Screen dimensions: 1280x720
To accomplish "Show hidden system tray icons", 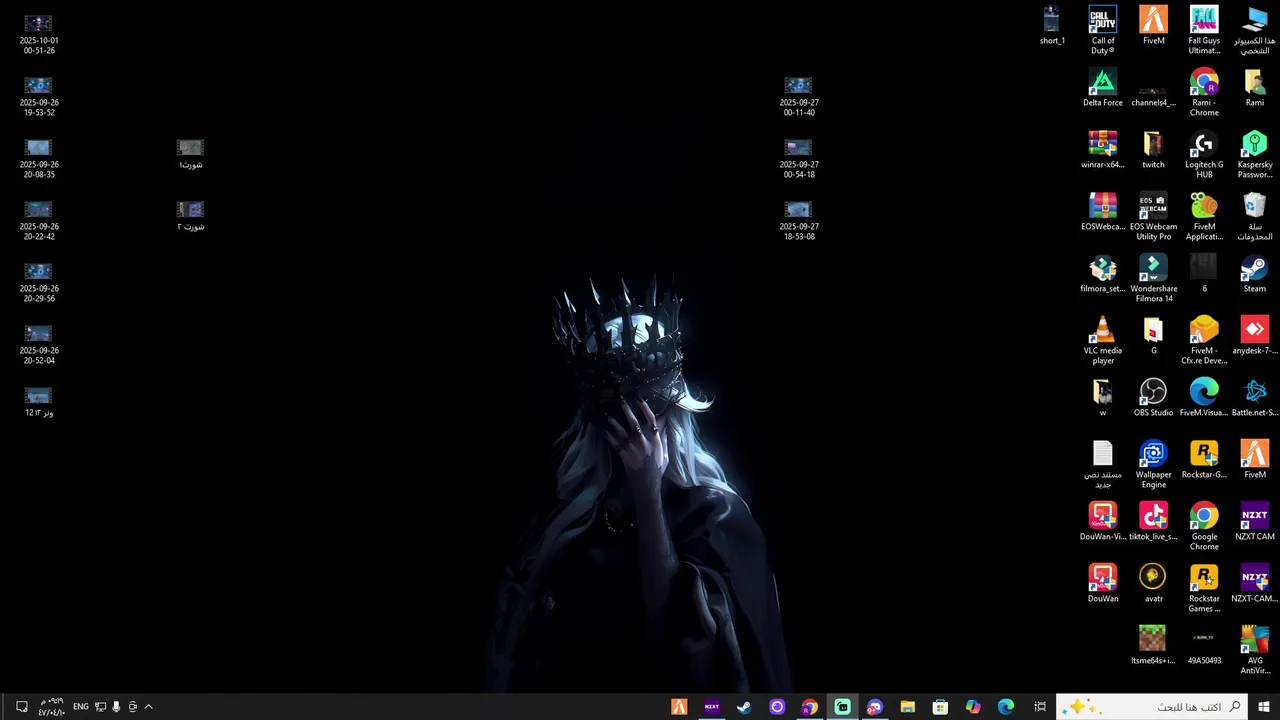I will coord(148,707).
